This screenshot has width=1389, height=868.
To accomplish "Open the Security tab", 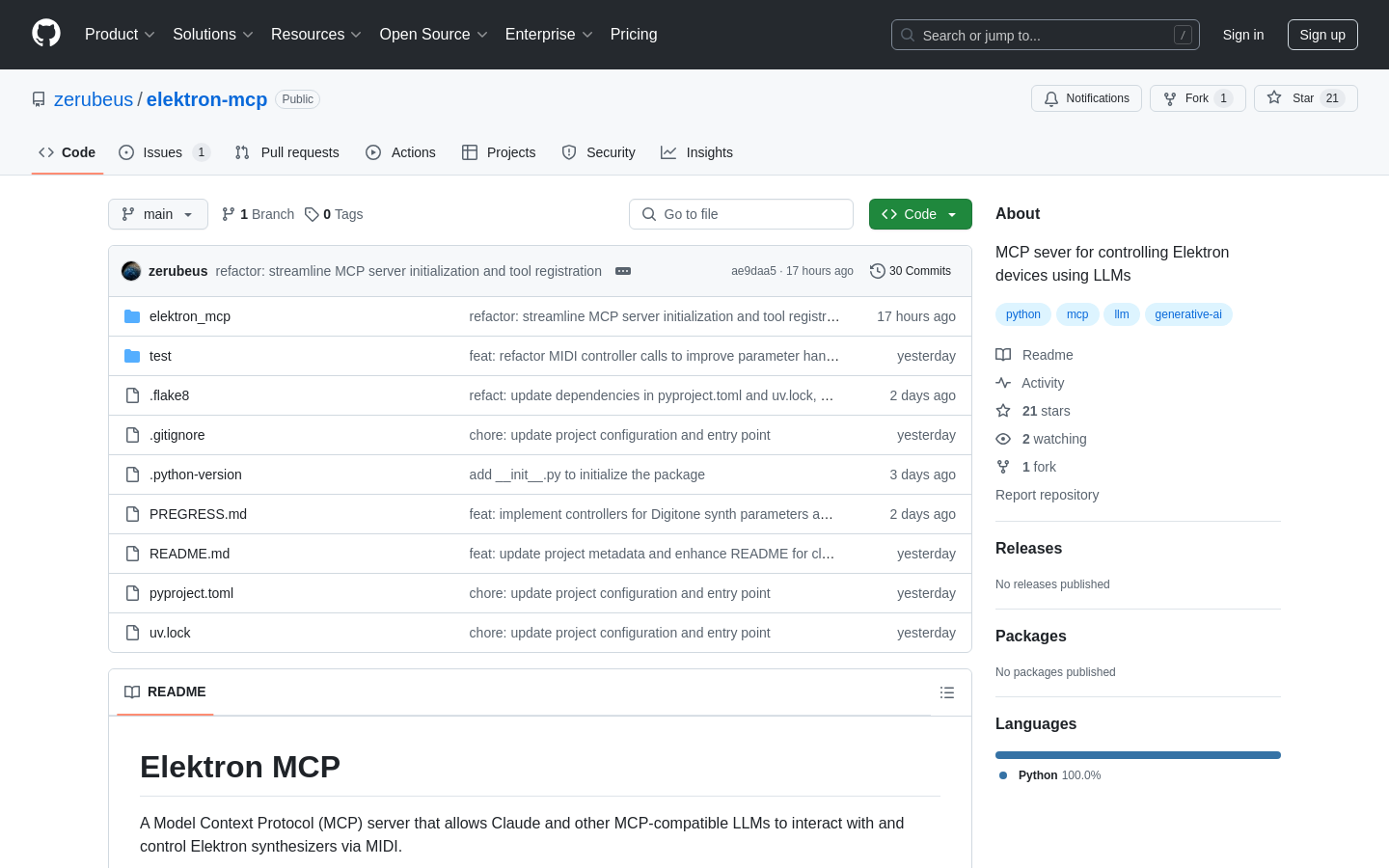I will (598, 152).
